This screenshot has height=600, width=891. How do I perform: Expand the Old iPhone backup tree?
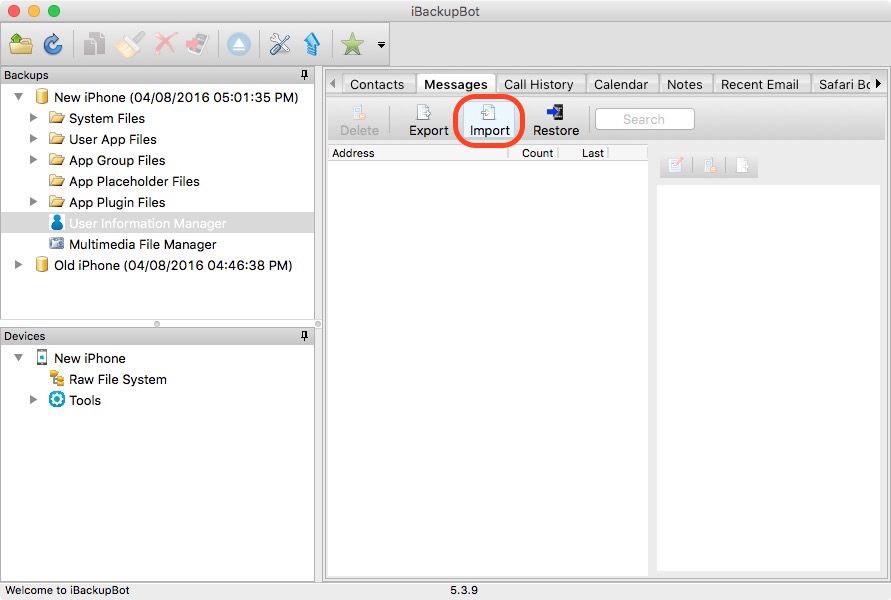(19, 265)
